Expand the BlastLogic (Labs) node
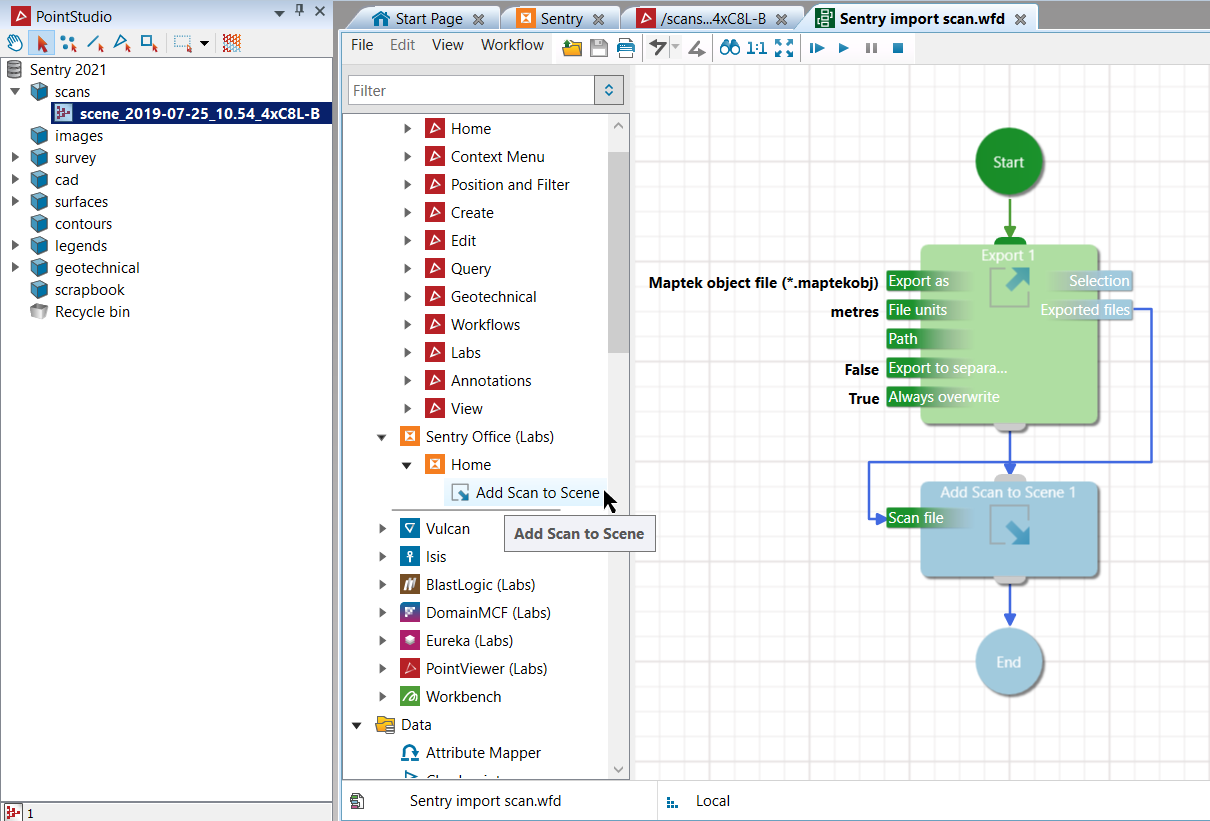This screenshot has width=1210, height=821. point(382,585)
